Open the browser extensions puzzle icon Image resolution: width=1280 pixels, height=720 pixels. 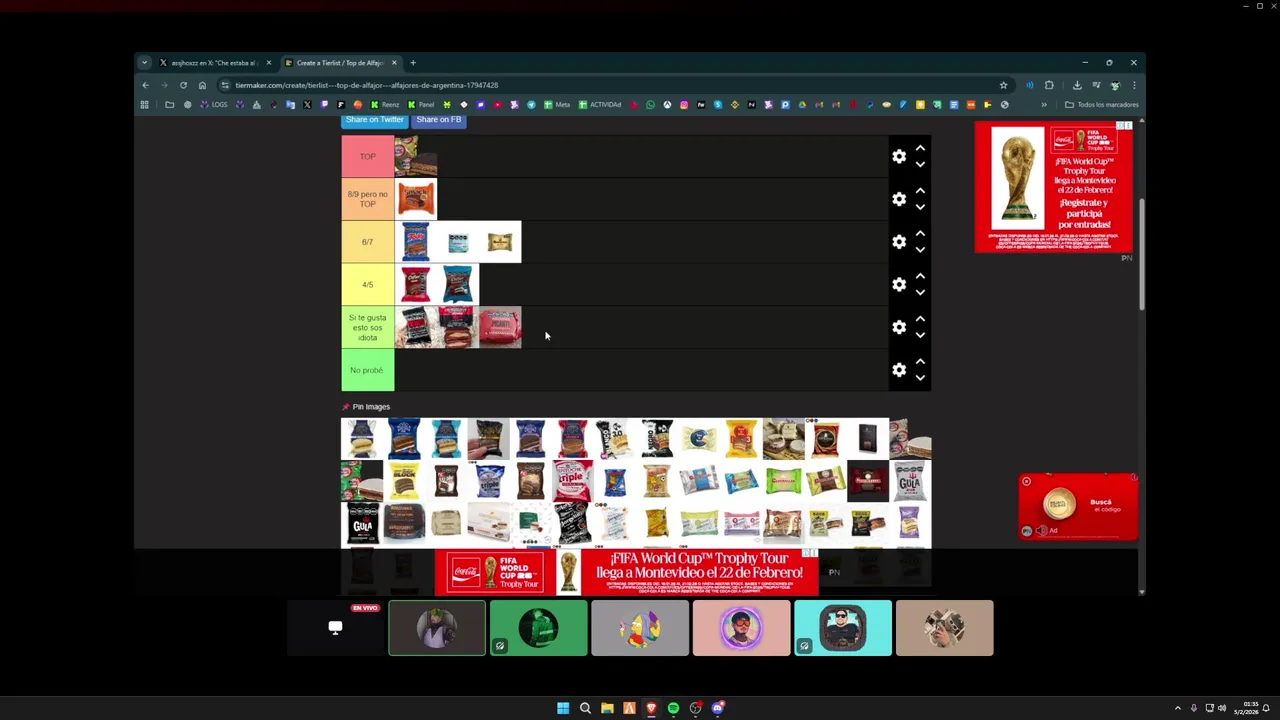coord(1049,85)
